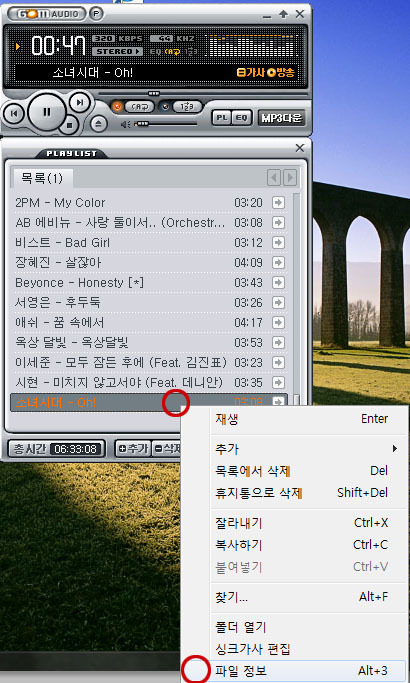Click the 추가 add button below playlist

pyautogui.click(x=133, y=448)
